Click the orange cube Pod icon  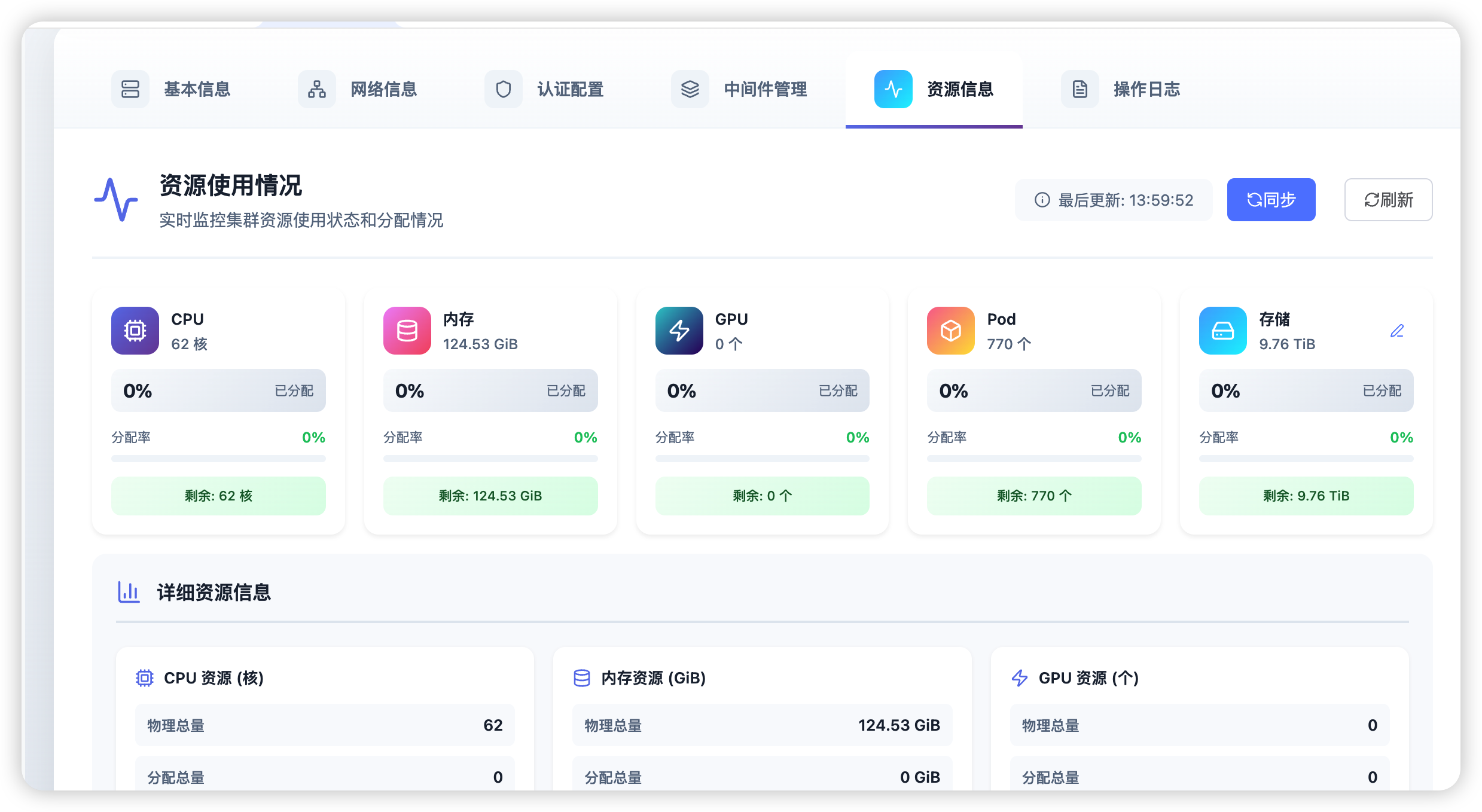point(950,331)
